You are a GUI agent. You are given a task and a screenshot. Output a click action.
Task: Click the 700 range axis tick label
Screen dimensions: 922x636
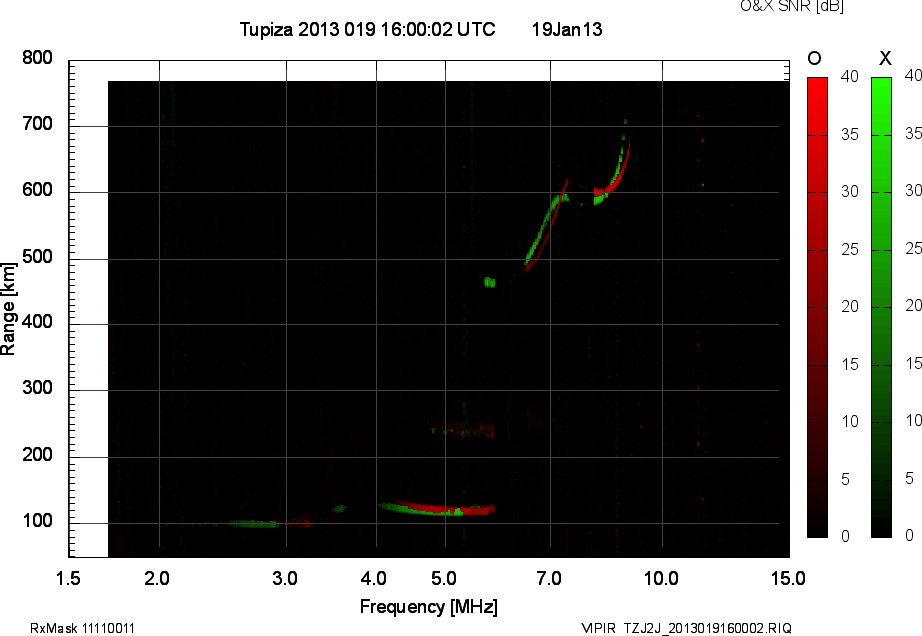pyautogui.click(x=37, y=124)
